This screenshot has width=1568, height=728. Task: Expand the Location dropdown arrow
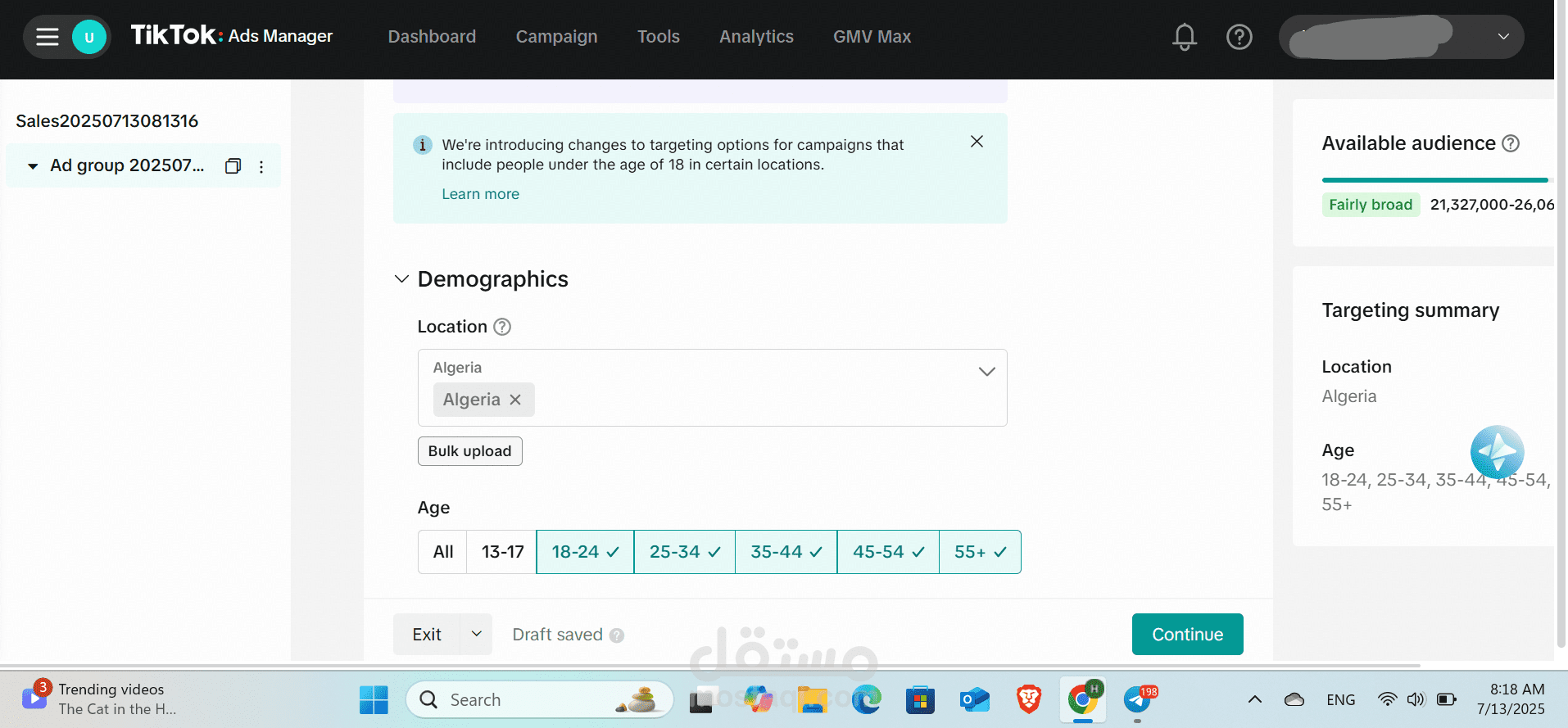[986, 372]
